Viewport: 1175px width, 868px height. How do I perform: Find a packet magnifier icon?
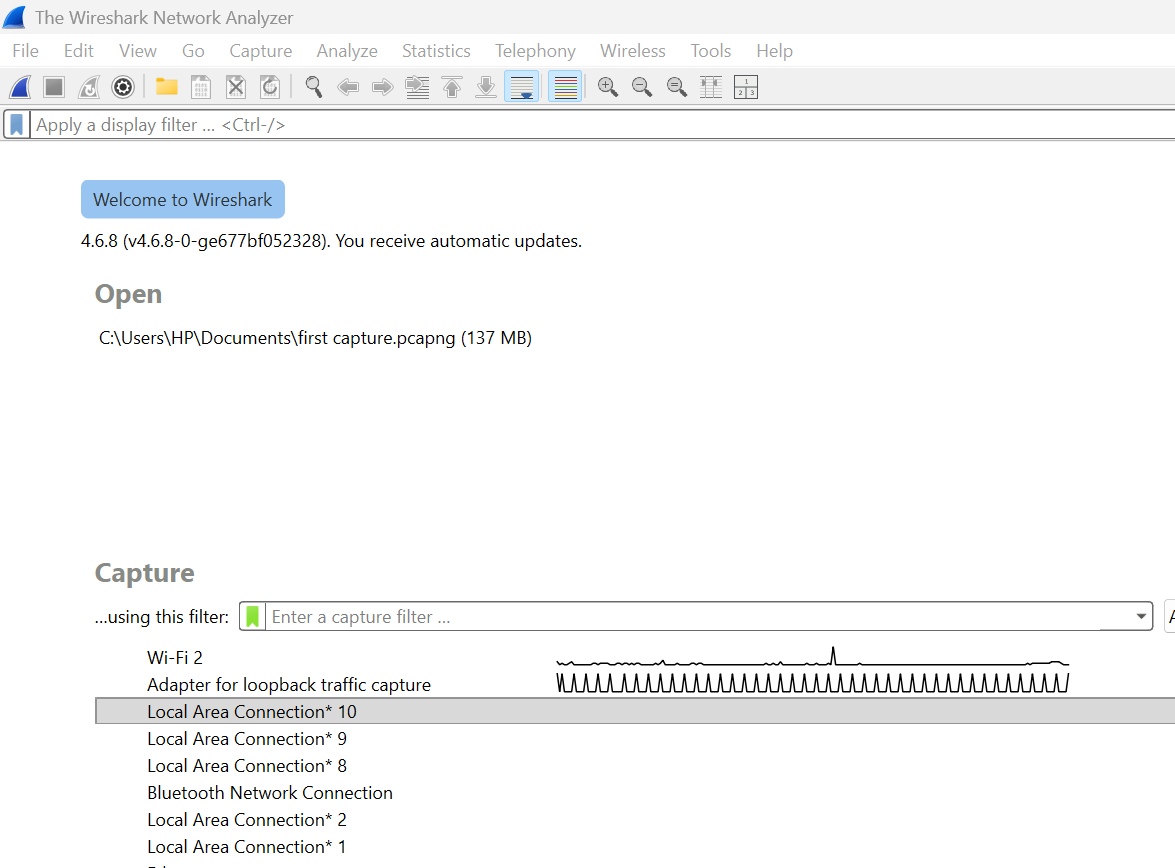point(313,87)
